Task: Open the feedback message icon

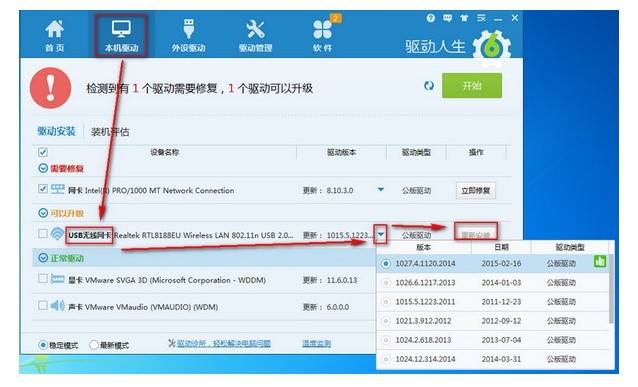Action: (x=447, y=18)
